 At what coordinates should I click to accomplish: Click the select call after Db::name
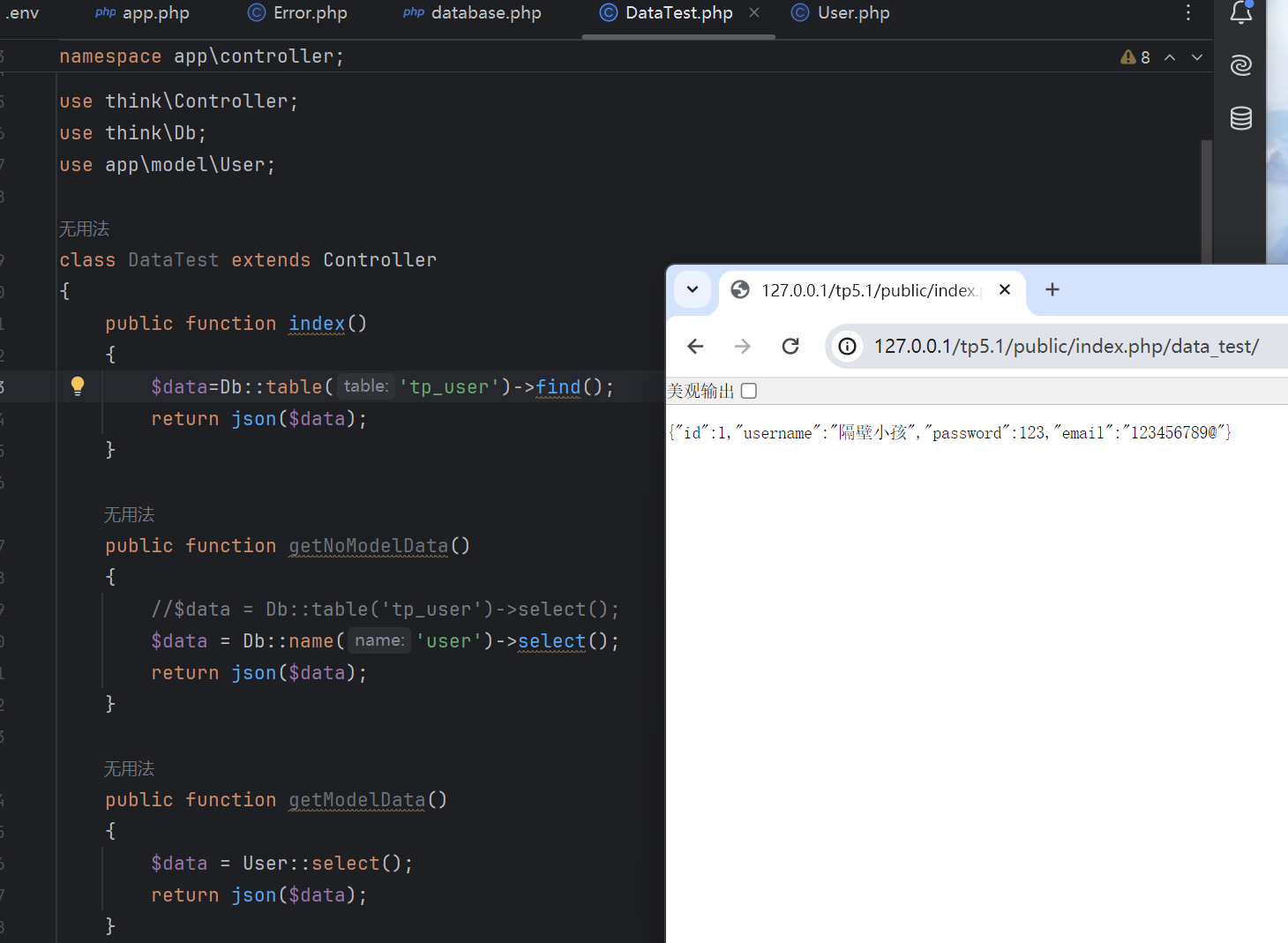click(x=552, y=641)
